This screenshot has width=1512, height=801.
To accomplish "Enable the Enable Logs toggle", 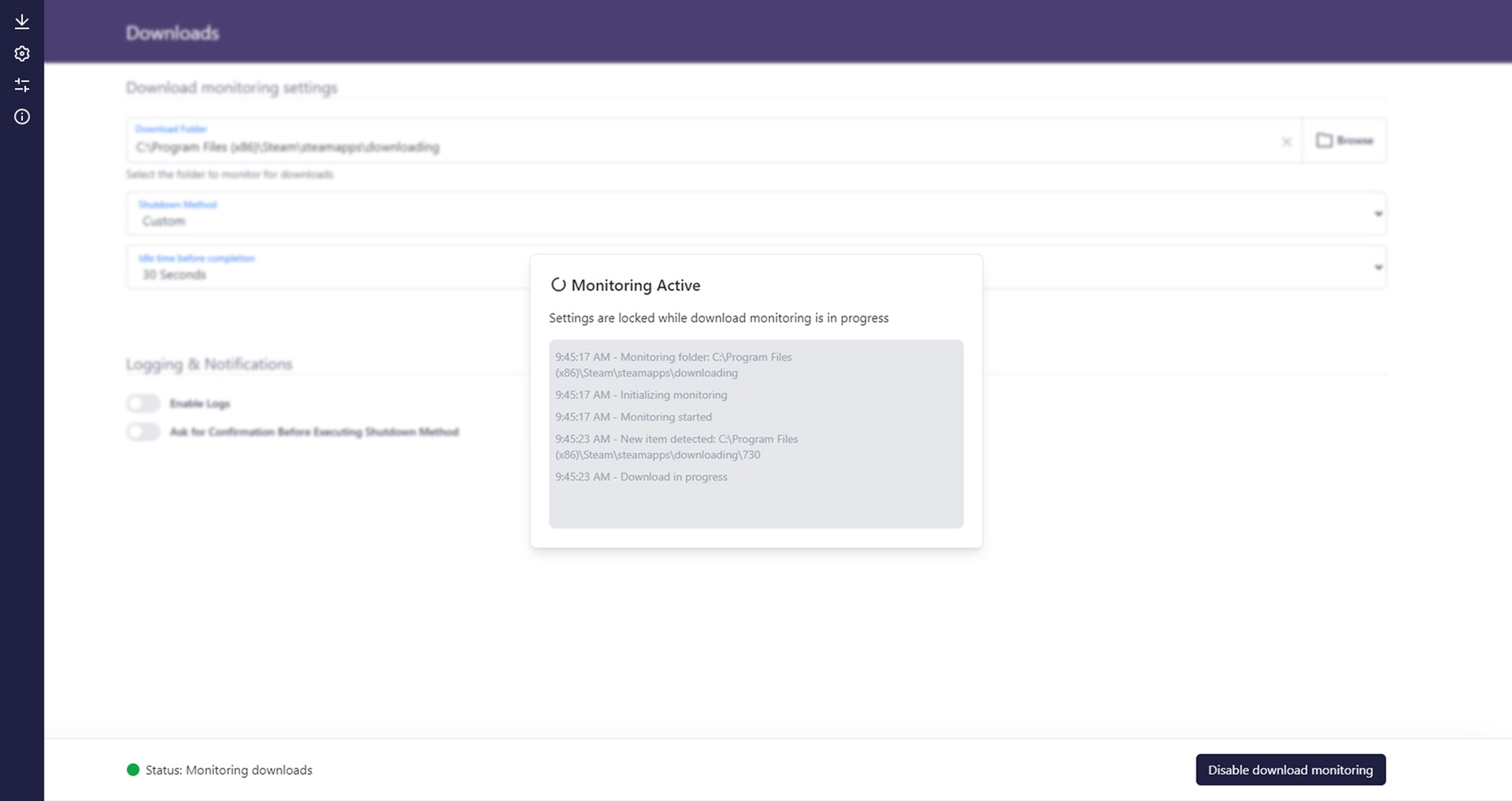I will click(x=143, y=402).
